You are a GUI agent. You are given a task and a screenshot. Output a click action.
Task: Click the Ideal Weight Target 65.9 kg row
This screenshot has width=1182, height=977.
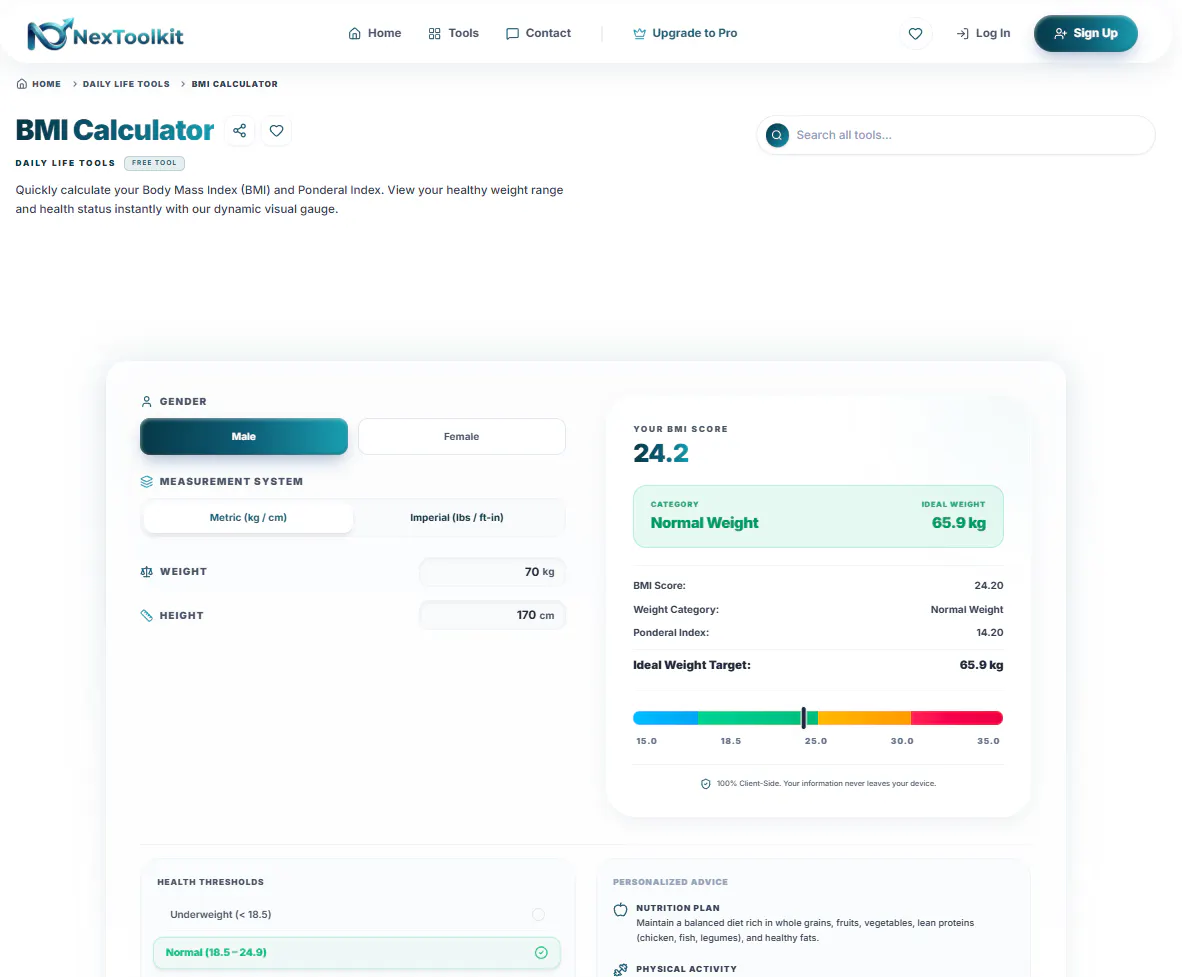[x=818, y=665]
